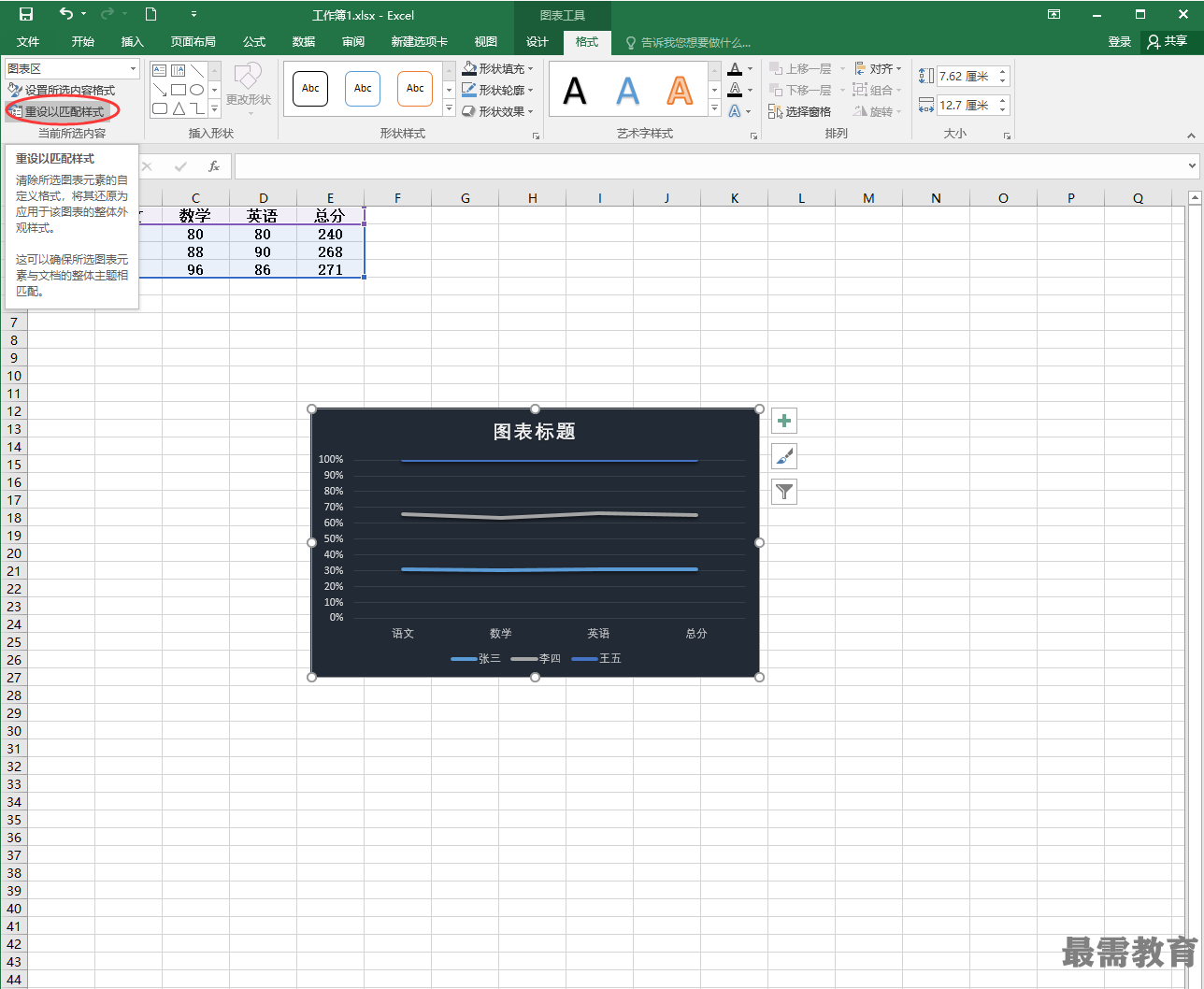
Task: Toggle ribbon display options icon in title bar
Action: coord(1054,14)
